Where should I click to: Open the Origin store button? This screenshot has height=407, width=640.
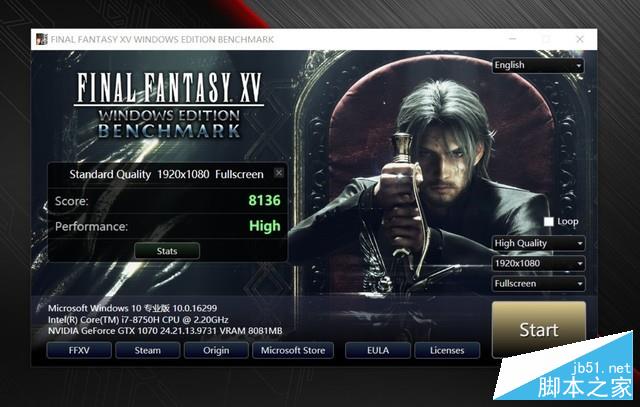coord(216,350)
